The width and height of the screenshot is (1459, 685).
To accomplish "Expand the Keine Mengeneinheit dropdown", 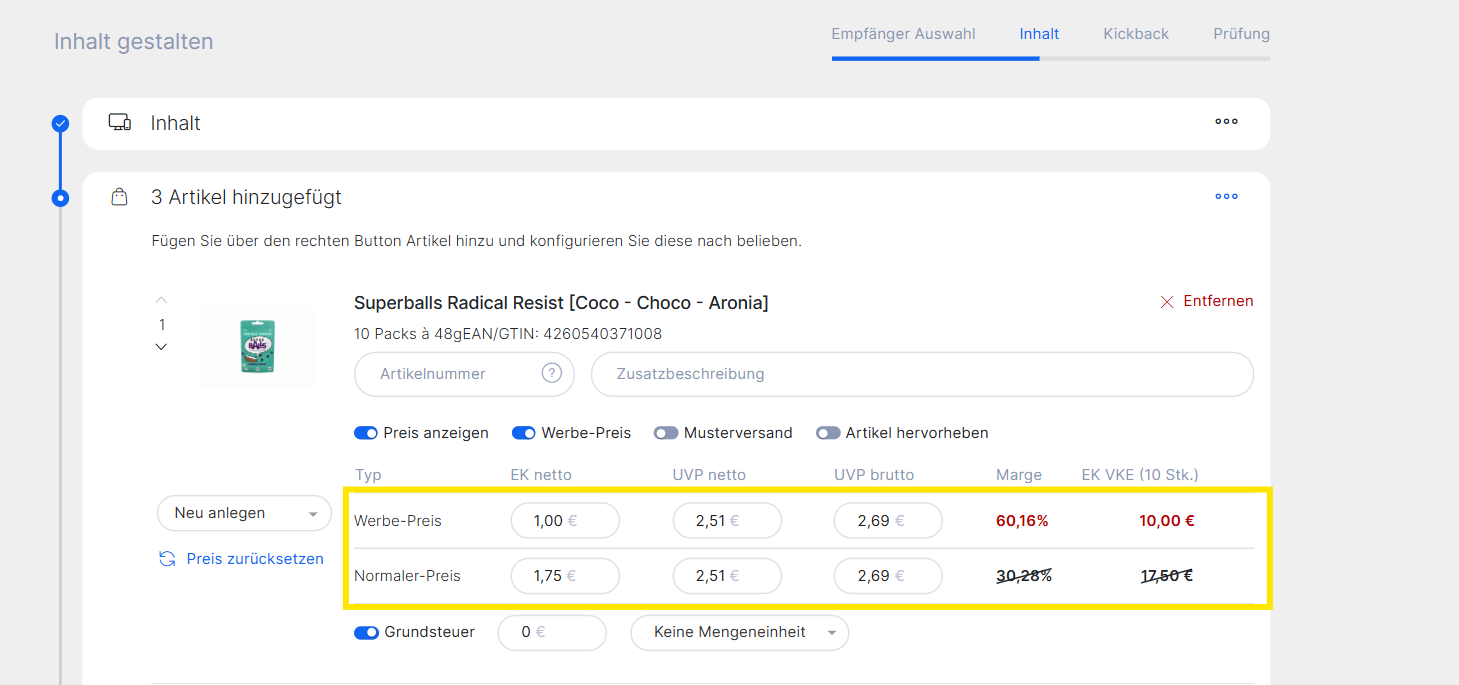I will point(739,632).
